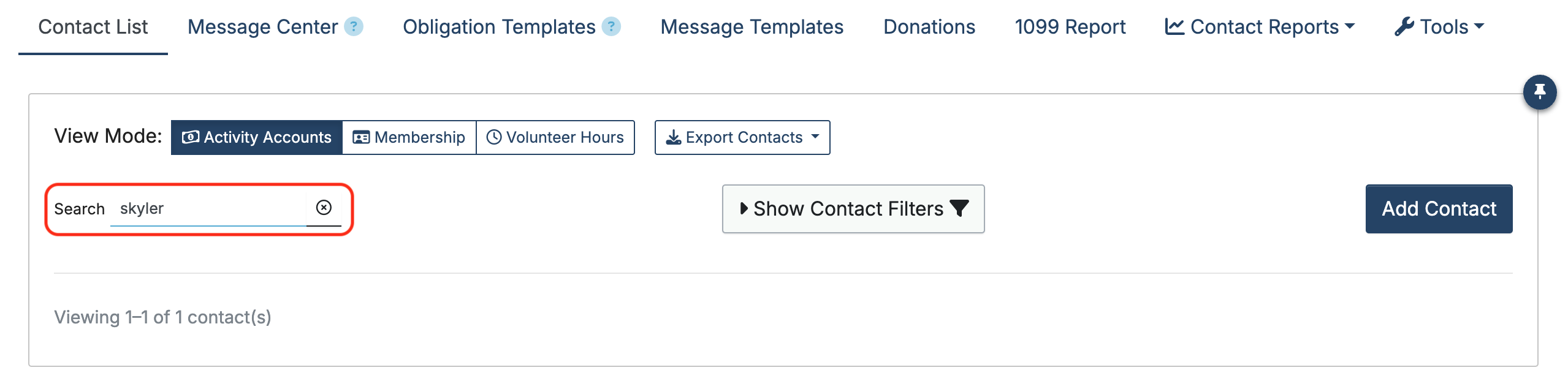Click into the Search text field
The width and height of the screenshot is (1568, 381).
208,208
